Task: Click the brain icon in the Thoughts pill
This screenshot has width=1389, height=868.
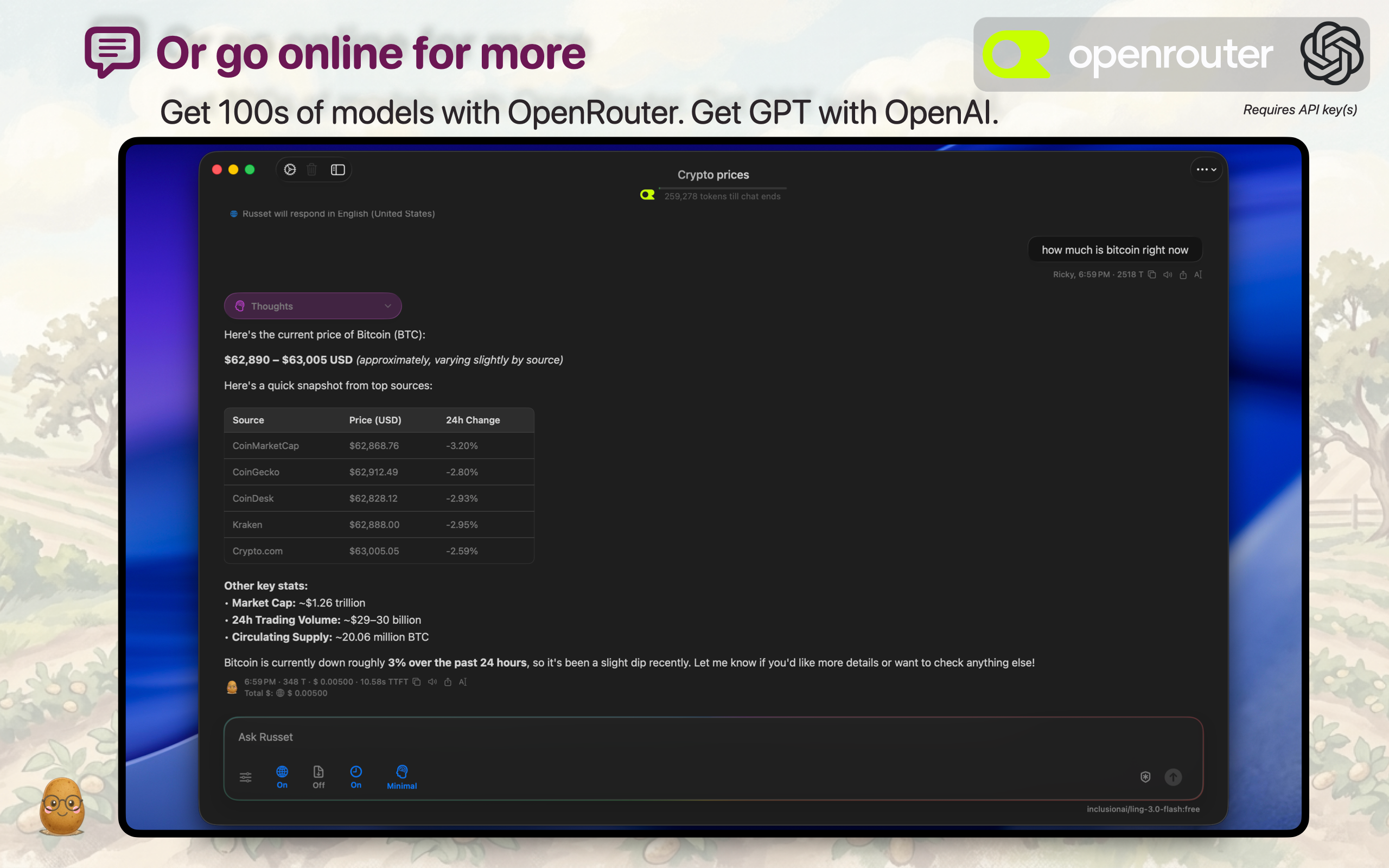Action: click(240, 306)
